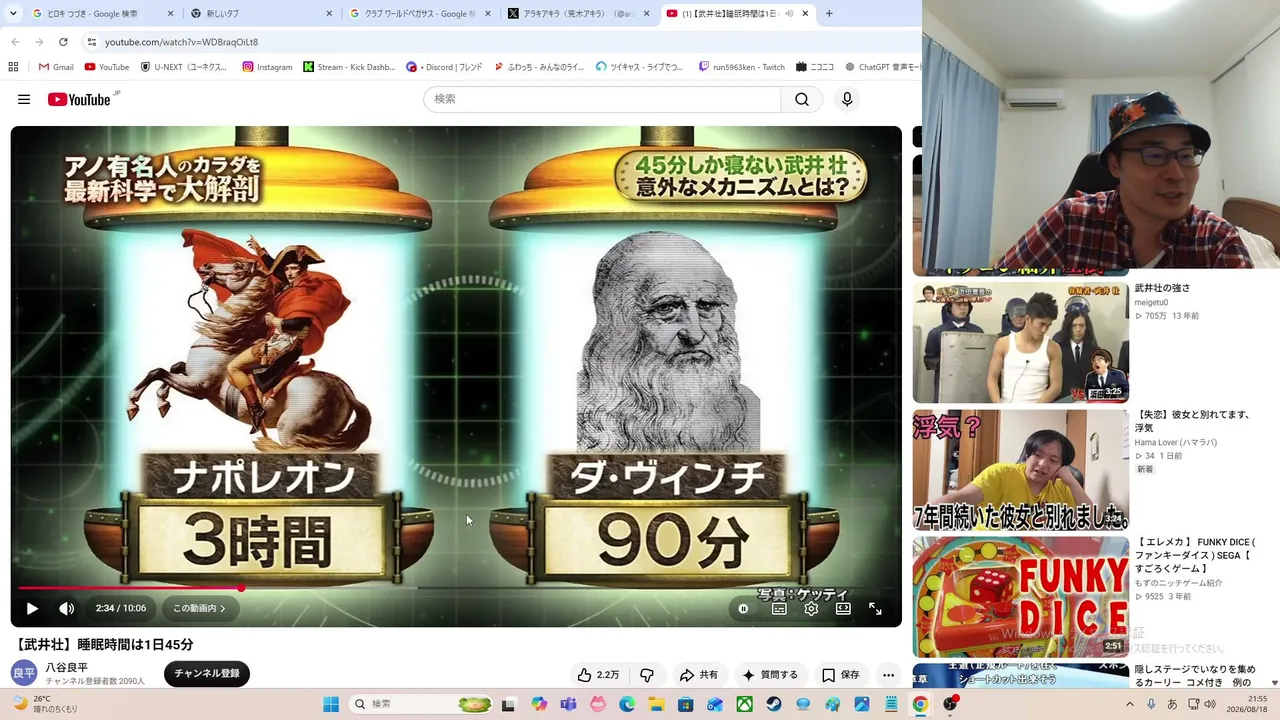Viewport: 1280px width, 720px height.
Task: Open the FUNKY DICE video thumbnail
Action: click(x=1020, y=597)
